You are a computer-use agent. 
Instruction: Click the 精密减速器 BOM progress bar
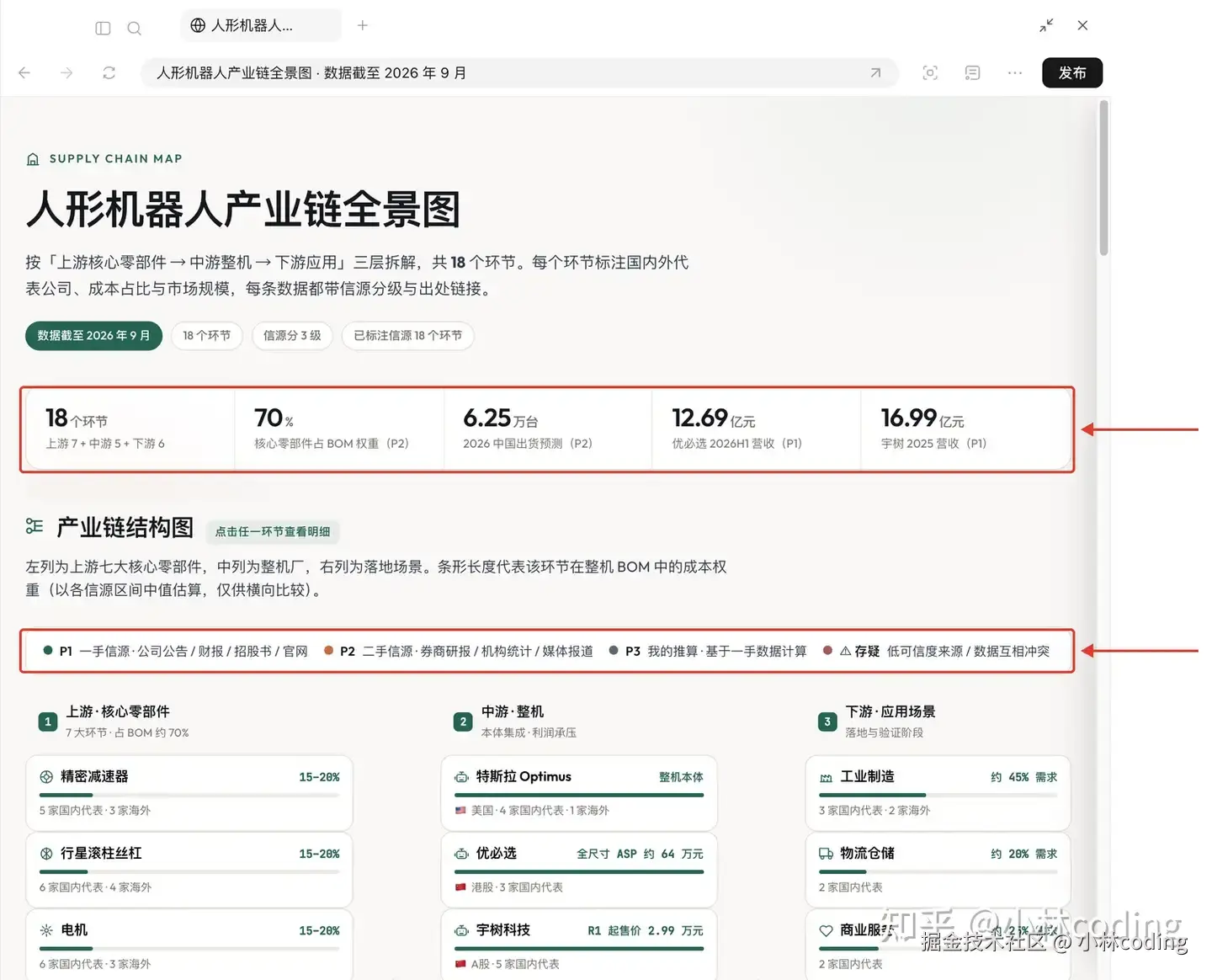pos(189,795)
